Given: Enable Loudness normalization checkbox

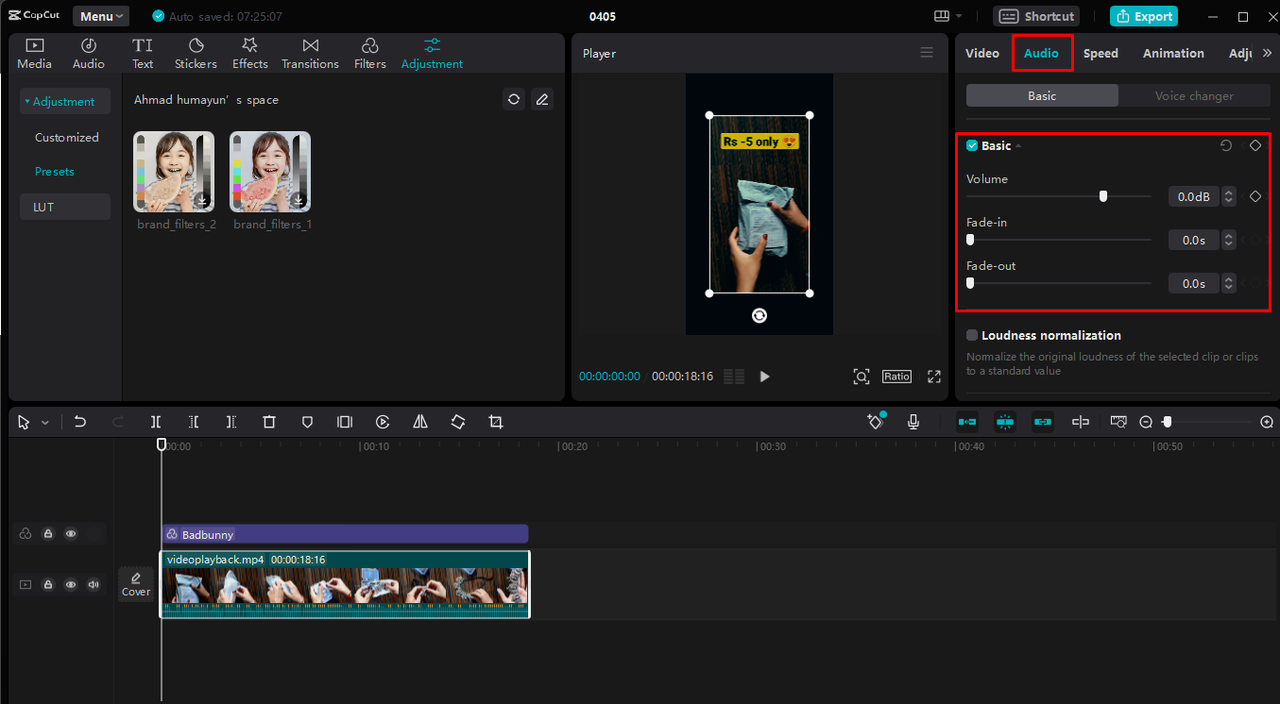Looking at the screenshot, I should click(972, 335).
